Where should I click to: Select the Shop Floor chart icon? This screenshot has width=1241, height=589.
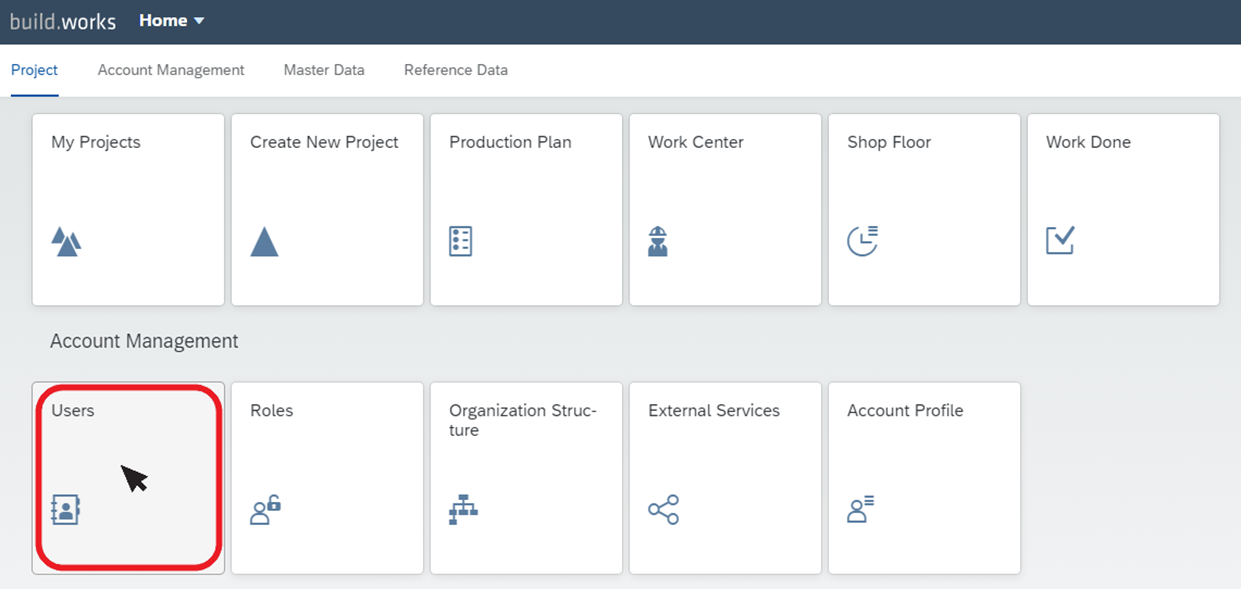coord(862,241)
